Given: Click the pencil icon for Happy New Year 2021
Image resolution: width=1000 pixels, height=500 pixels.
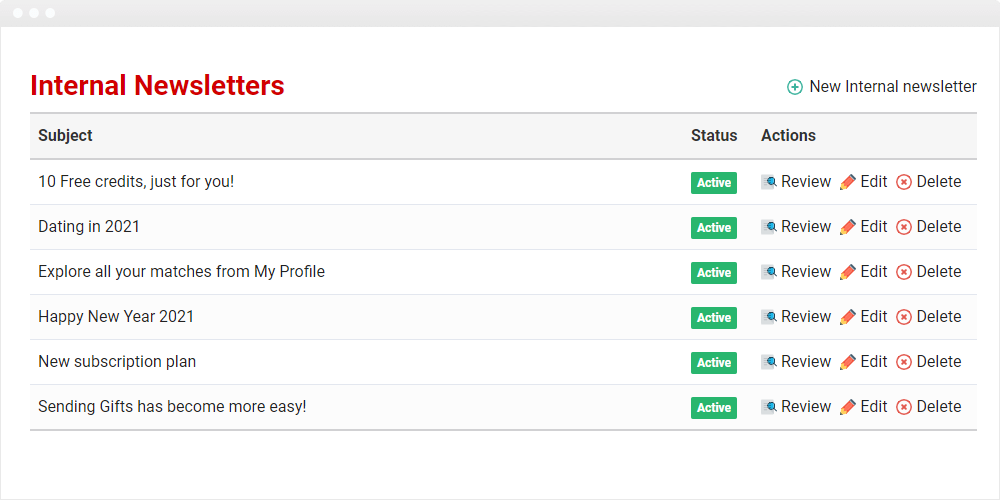Looking at the screenshot, I should pos(848,317).
